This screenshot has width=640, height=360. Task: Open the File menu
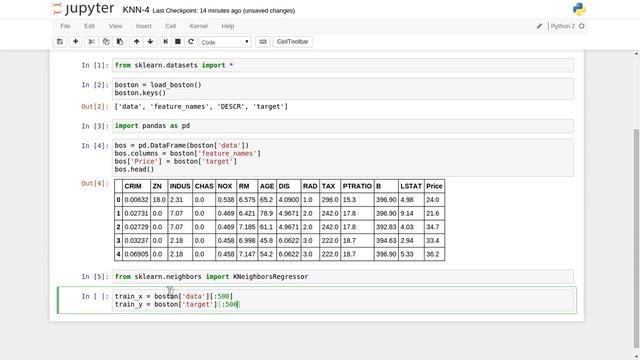tap(65, 26)
